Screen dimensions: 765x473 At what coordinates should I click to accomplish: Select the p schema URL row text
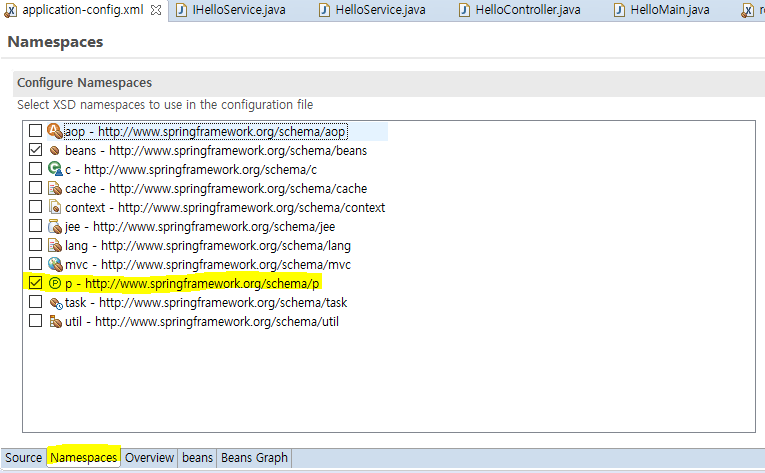point(192,284)
